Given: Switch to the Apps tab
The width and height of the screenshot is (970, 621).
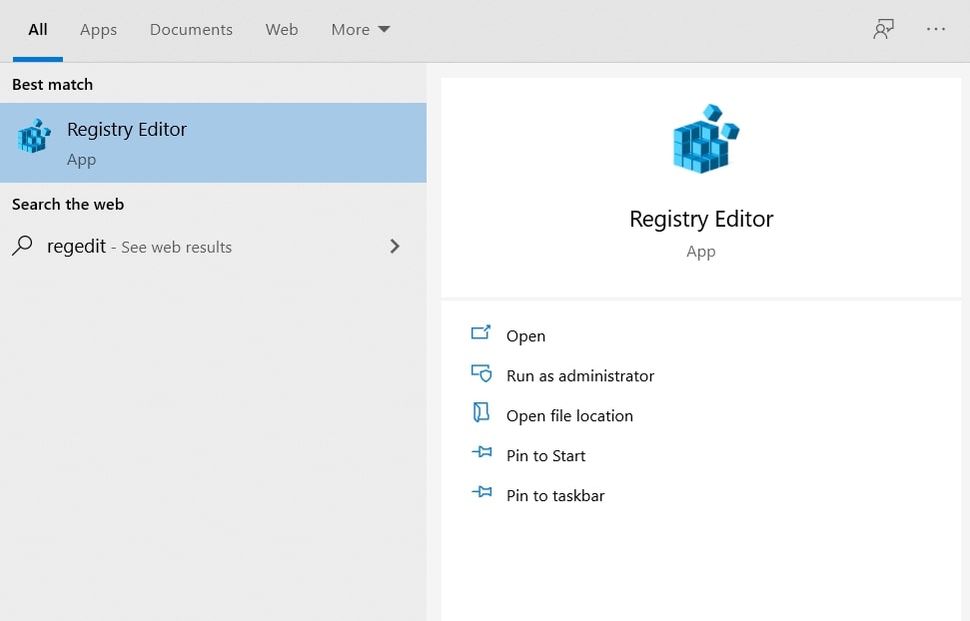Looking at the screenshot, I should [98, 29].
